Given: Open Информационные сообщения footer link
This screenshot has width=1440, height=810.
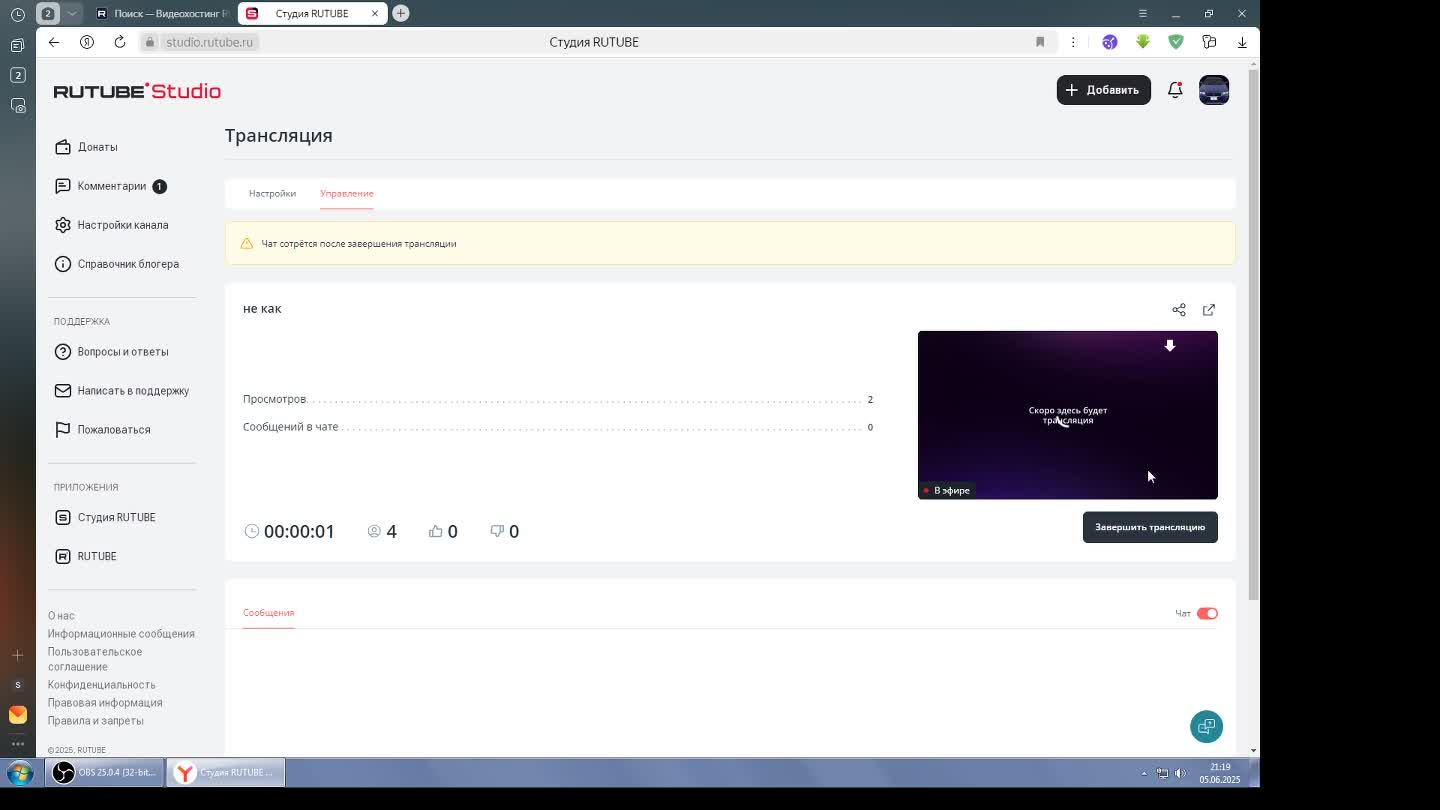Looking at the screenshot, I should point(121,634).
